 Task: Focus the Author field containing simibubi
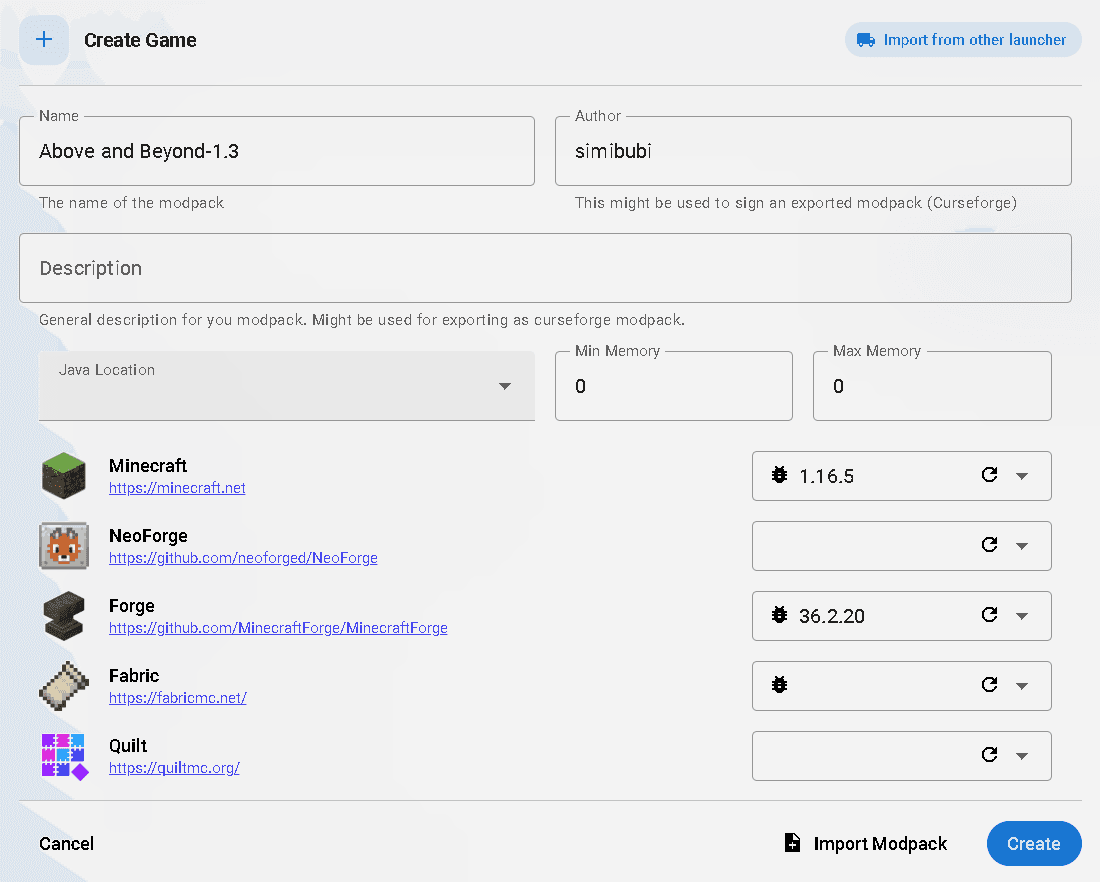(x=813, y=151)
